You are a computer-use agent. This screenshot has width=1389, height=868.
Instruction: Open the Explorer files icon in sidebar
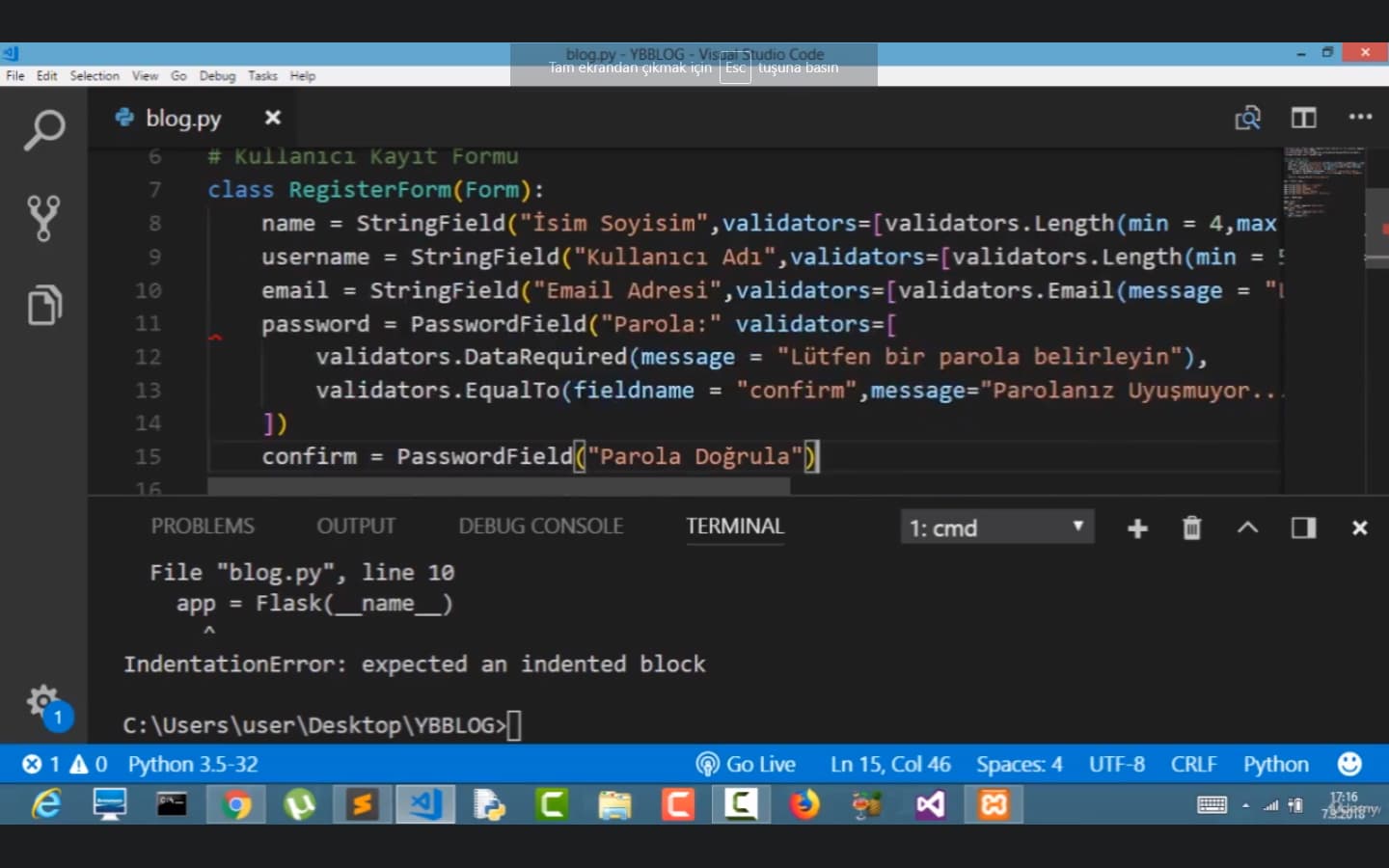[44, 305]
